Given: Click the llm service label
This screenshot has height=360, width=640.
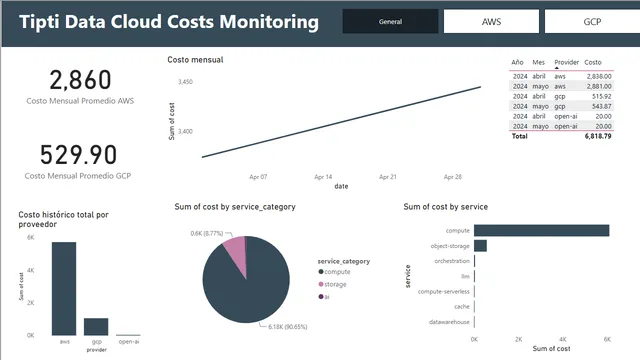Looking at the screenshot, I should [x=465, y=276].
